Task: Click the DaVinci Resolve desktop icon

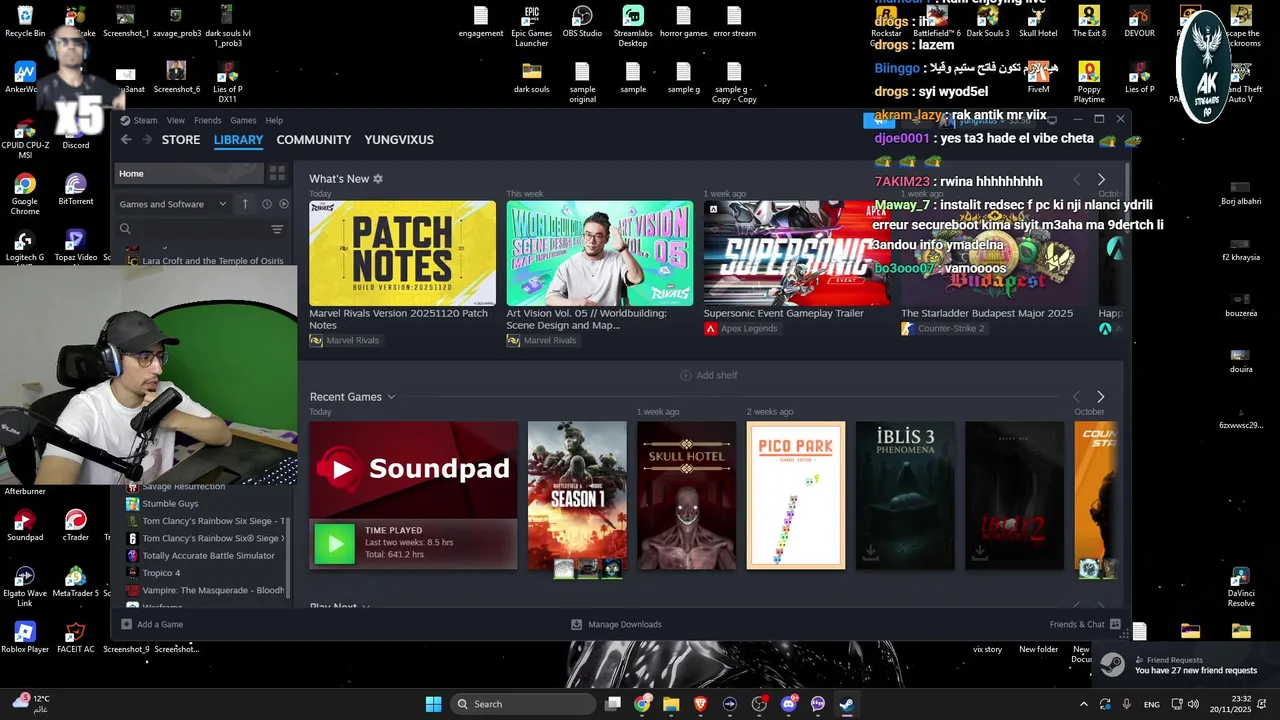Action: click(x=1241, y=588)
